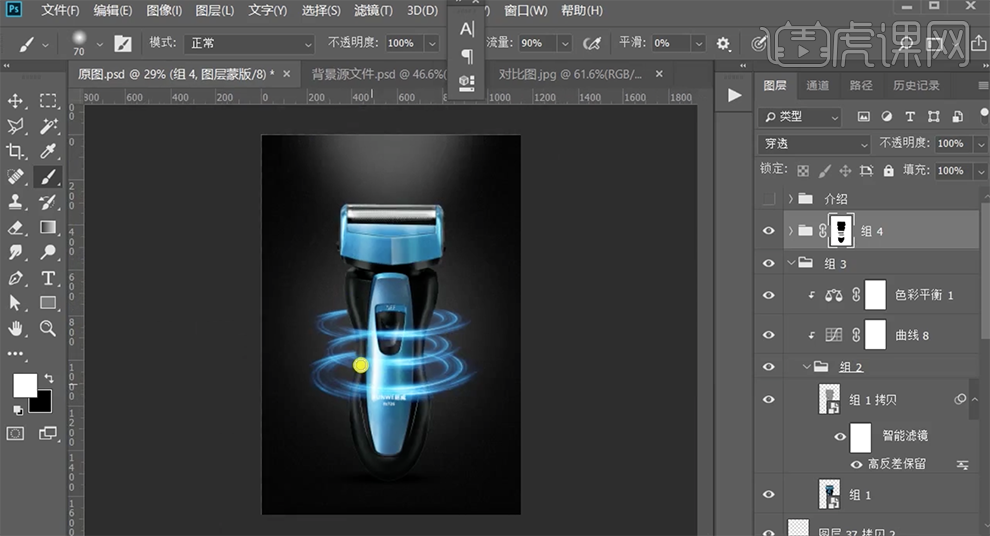
Task: Select the Horizontal Type tool
Action: pyautogui.click(x=47, y=278)
